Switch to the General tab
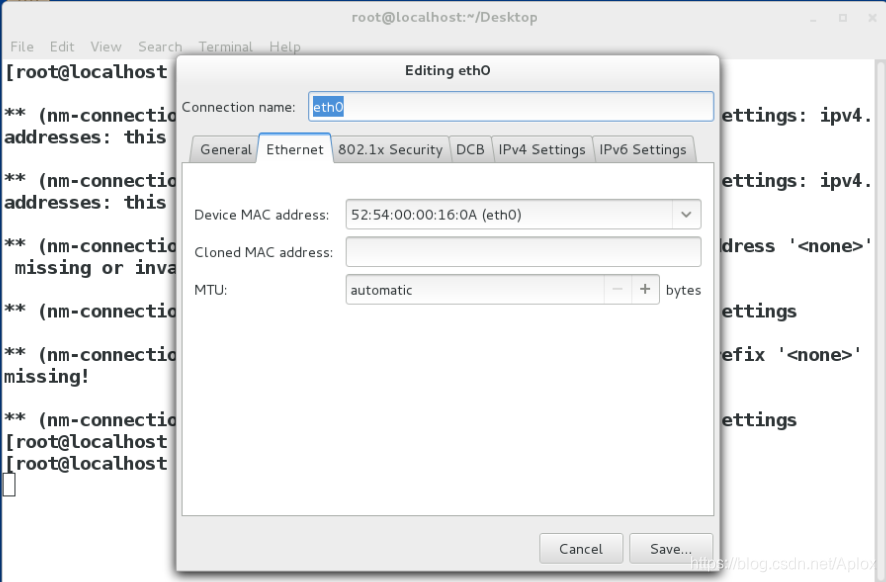 click(225, 150)
